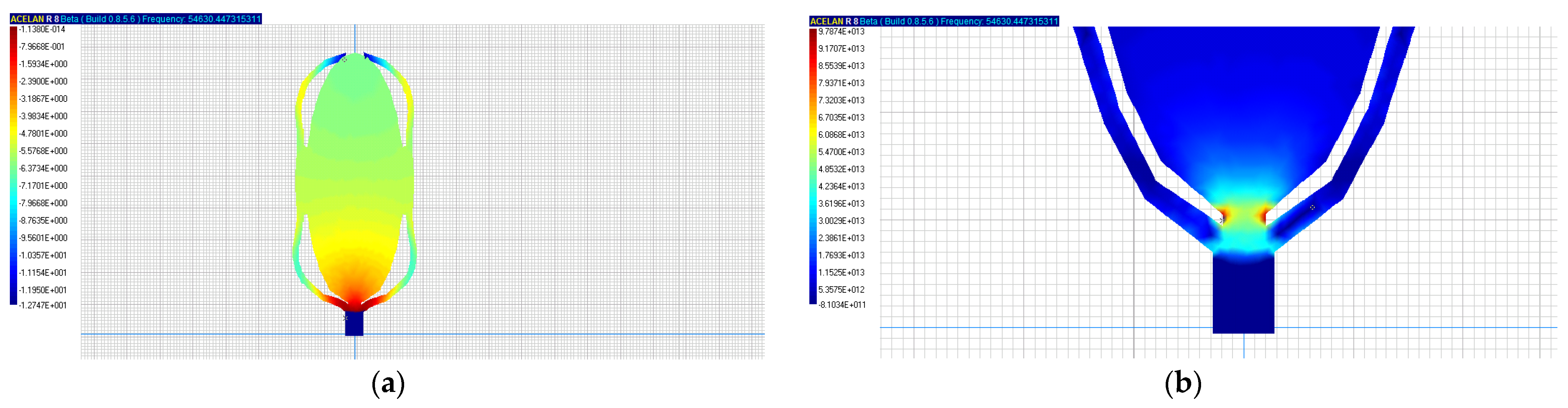Select legend value 2.3861E+013
Viewport: 1568px width, 408px height.
[x=841, y=238]
